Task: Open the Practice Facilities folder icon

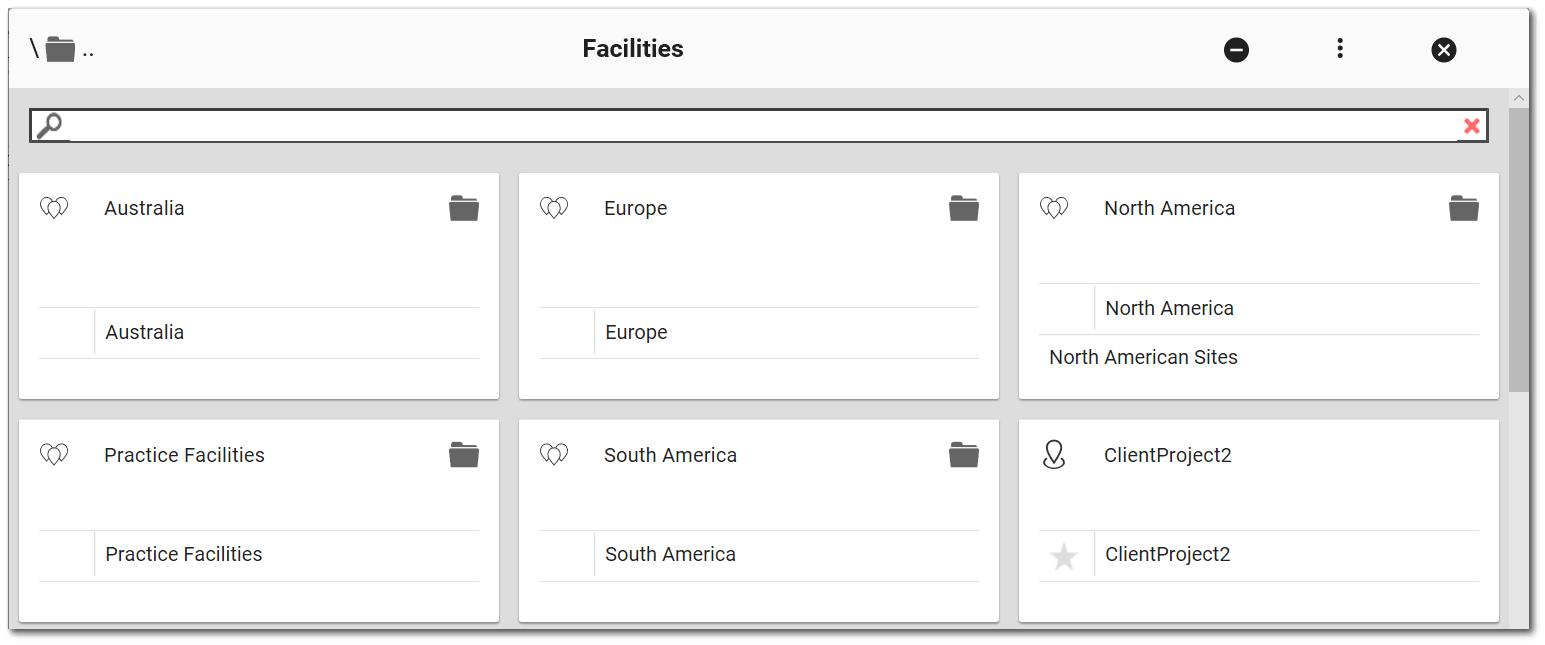Action: (x=464, y=454)
